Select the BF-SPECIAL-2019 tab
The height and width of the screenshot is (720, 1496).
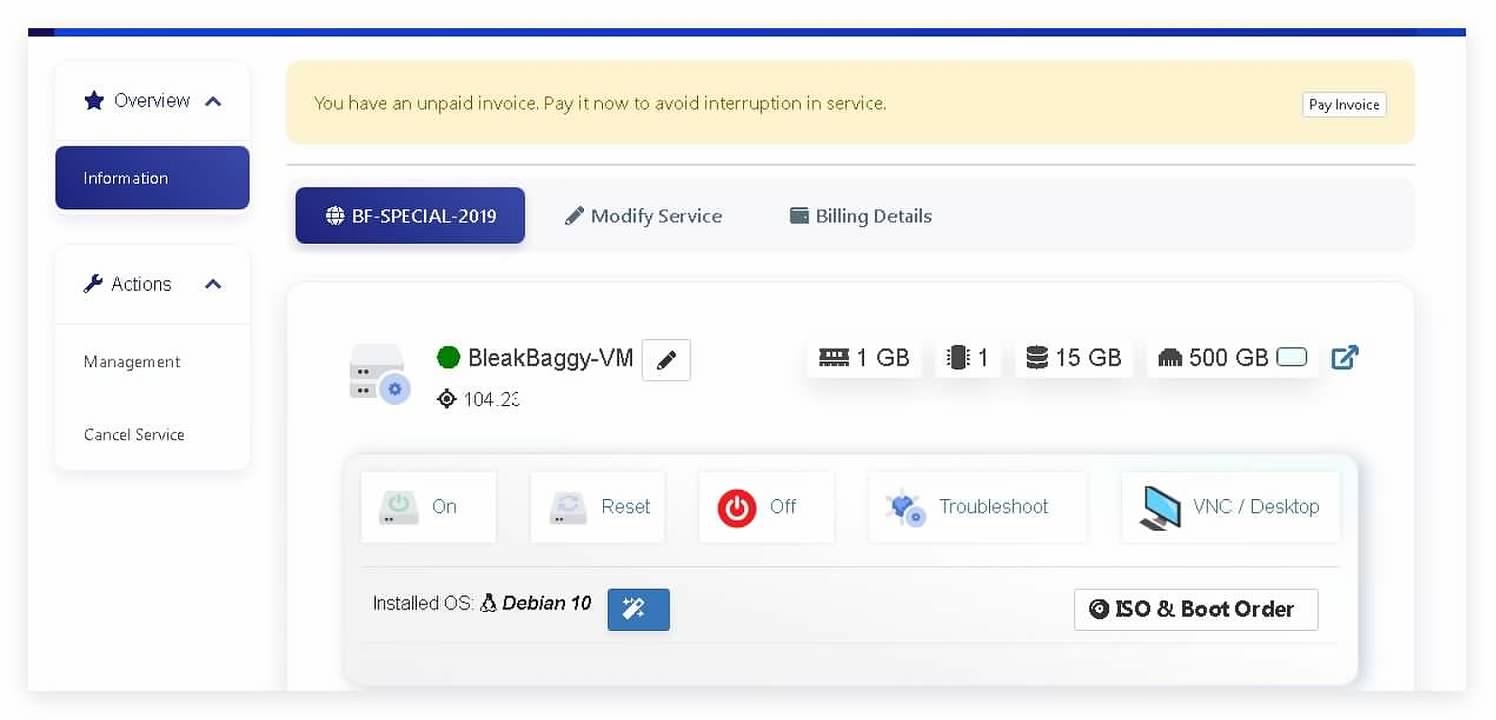(x=410, y=216)
